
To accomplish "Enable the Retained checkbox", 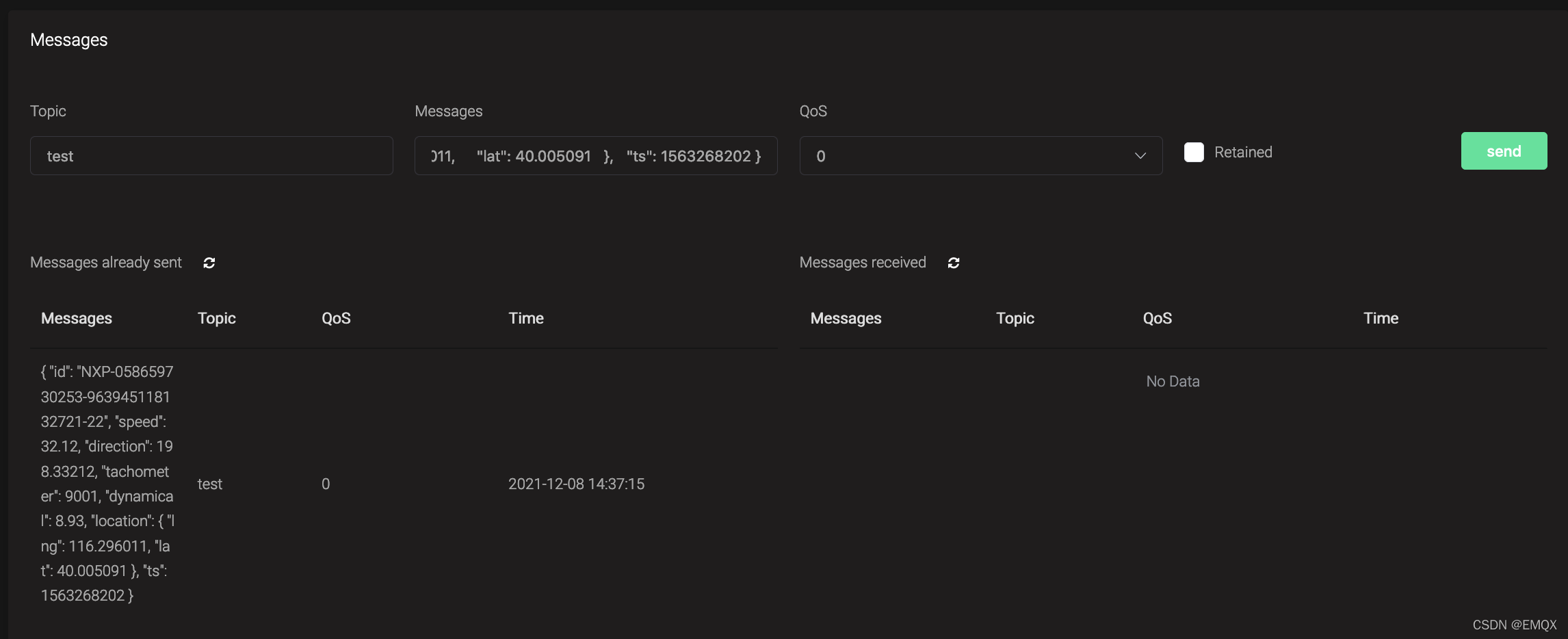I will click(x=1194, y=152).
